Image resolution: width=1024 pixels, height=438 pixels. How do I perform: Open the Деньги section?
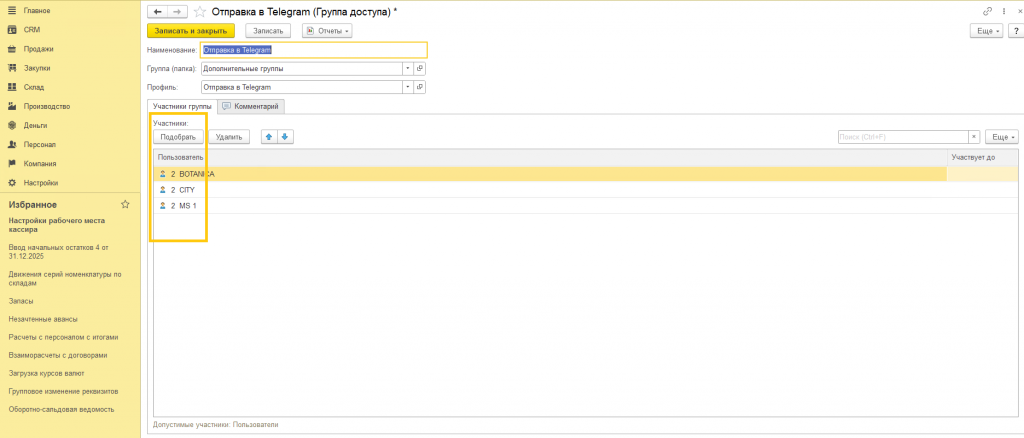[x=35, y=125]
